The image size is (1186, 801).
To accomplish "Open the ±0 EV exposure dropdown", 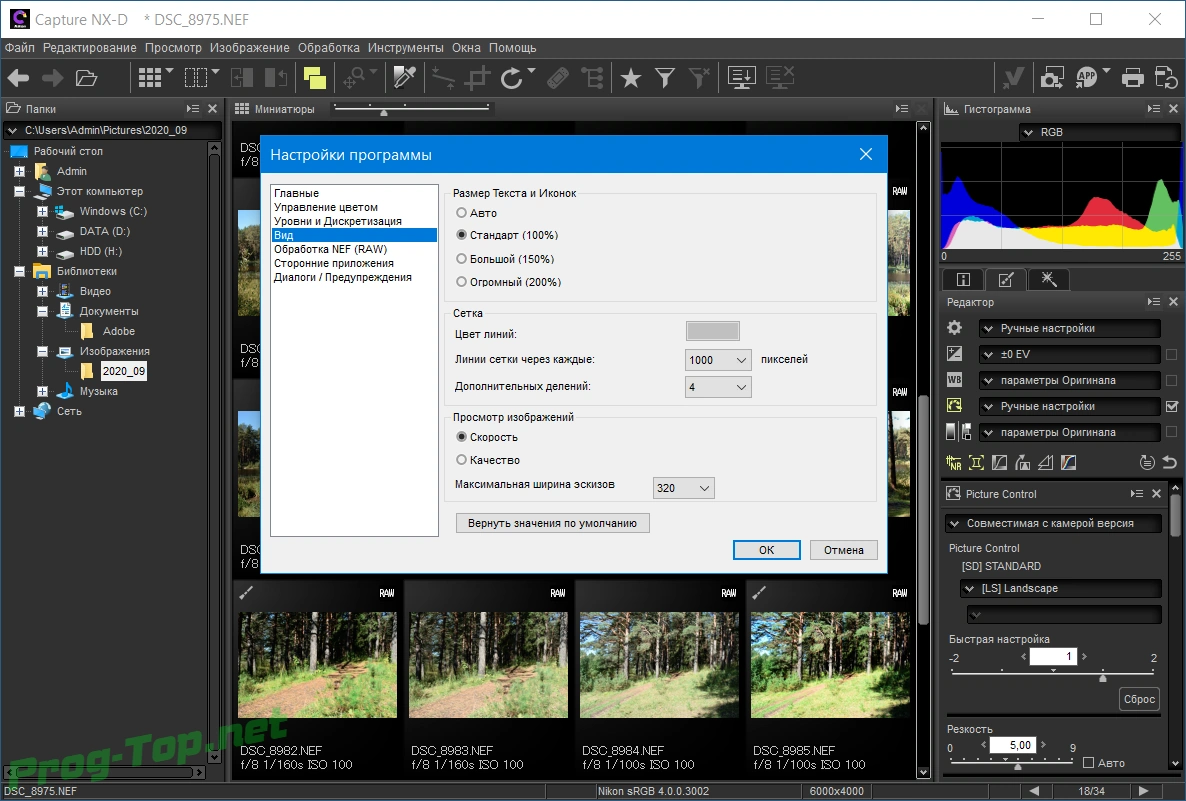I will (1069, 354).
